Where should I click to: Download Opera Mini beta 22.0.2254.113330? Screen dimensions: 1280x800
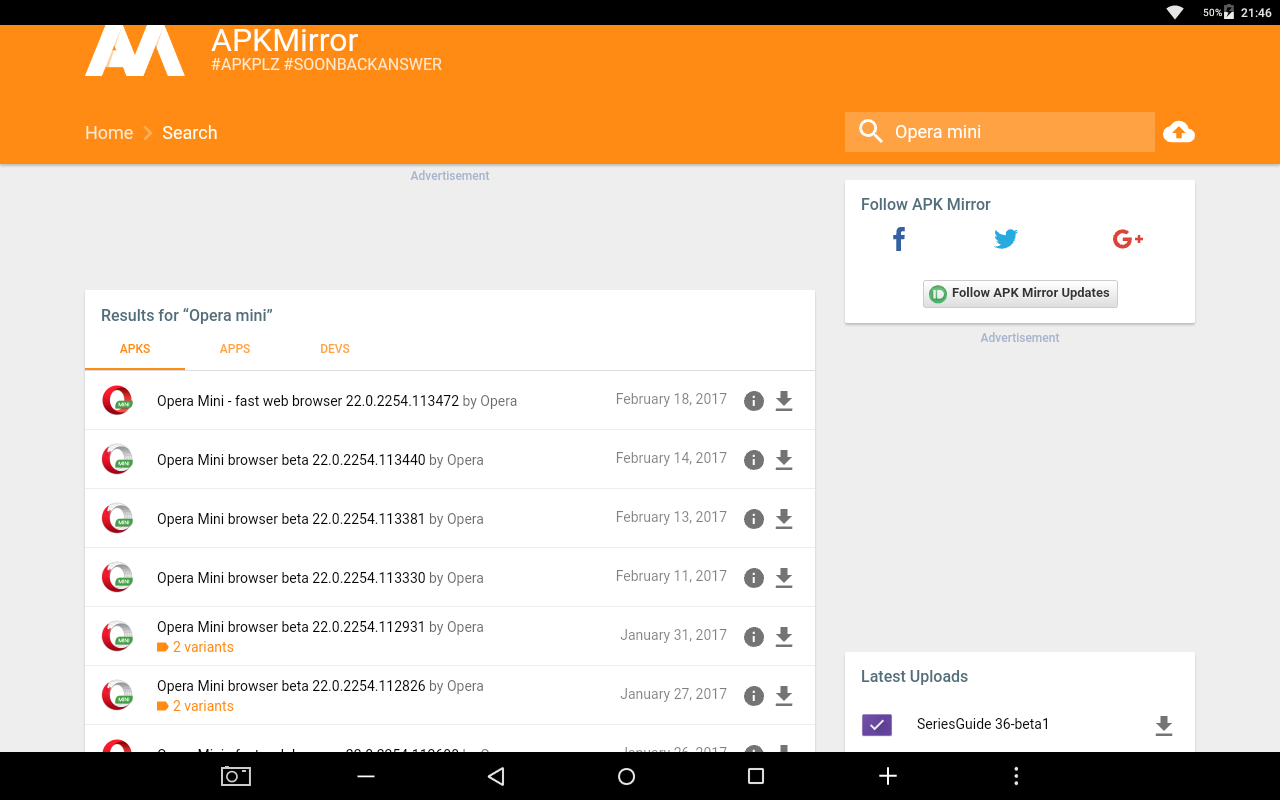pos(784,578)
